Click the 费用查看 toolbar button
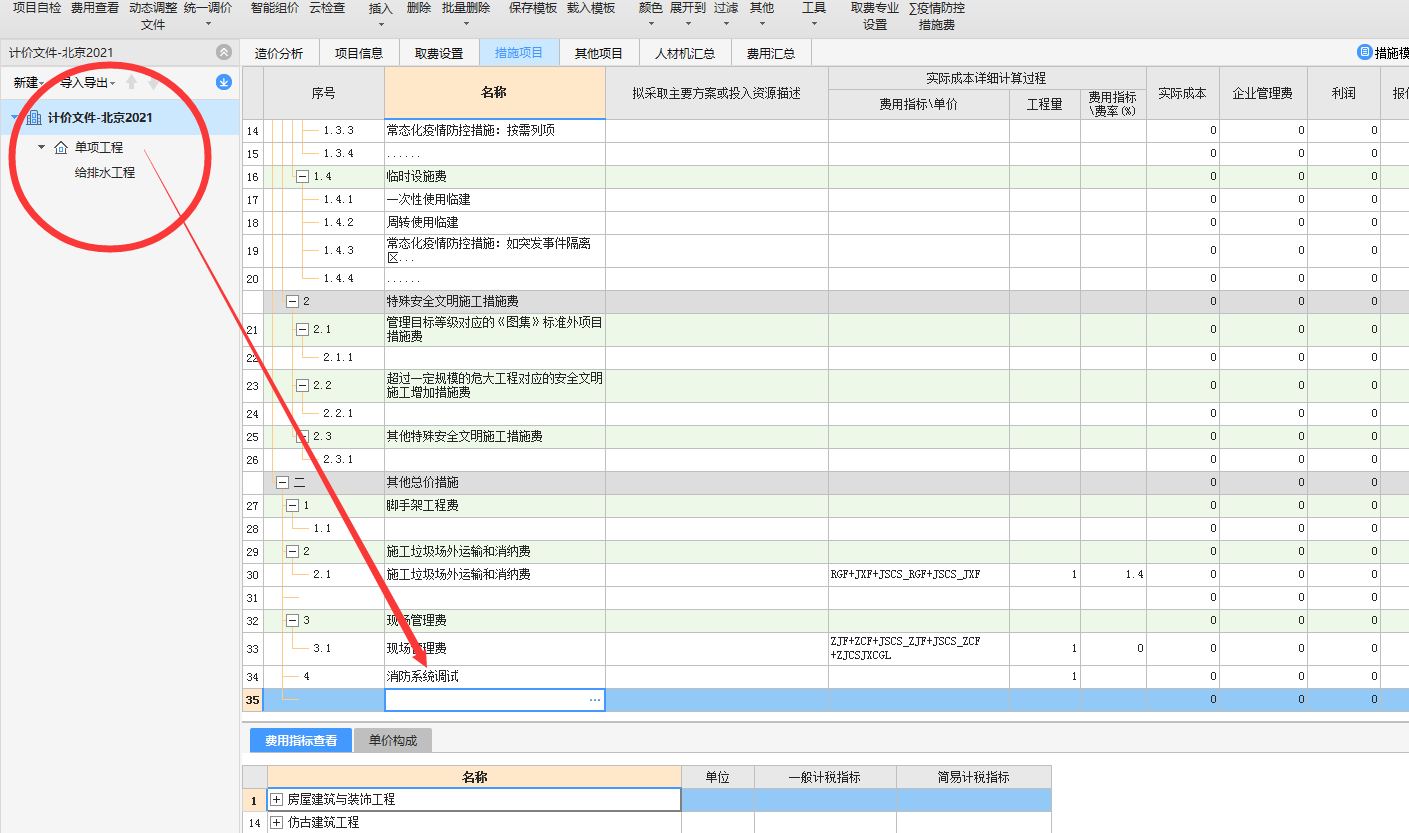This screenshot has height=833, width=1409. [95, 8]
